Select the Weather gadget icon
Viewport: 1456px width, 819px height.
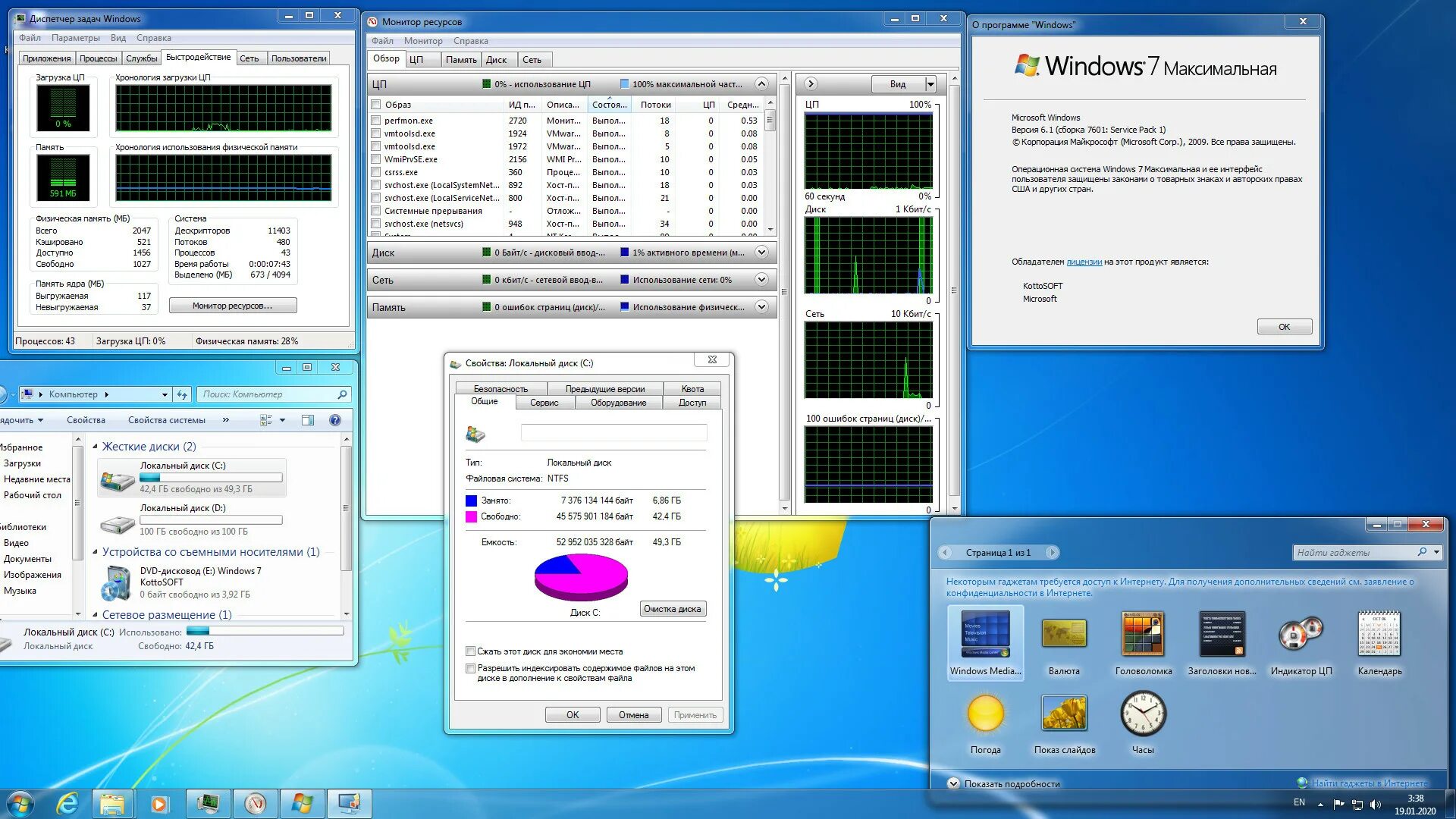[x=985, y=714]
